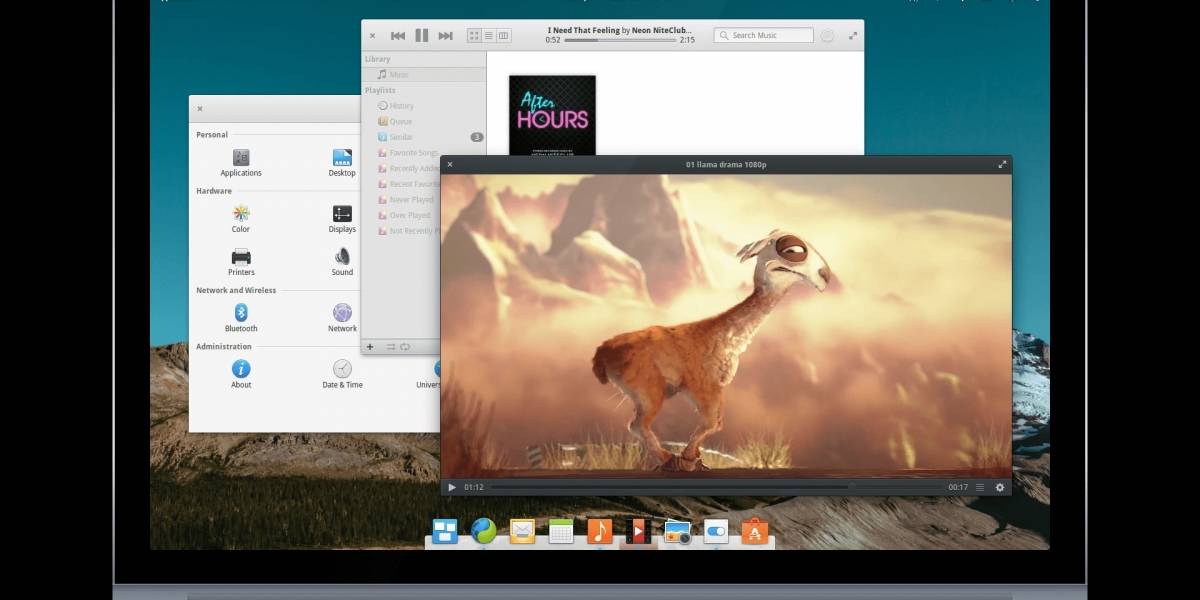This screenshot has height=600, width=1200.
Task: Launch Photos from dock
Action: 677,532
